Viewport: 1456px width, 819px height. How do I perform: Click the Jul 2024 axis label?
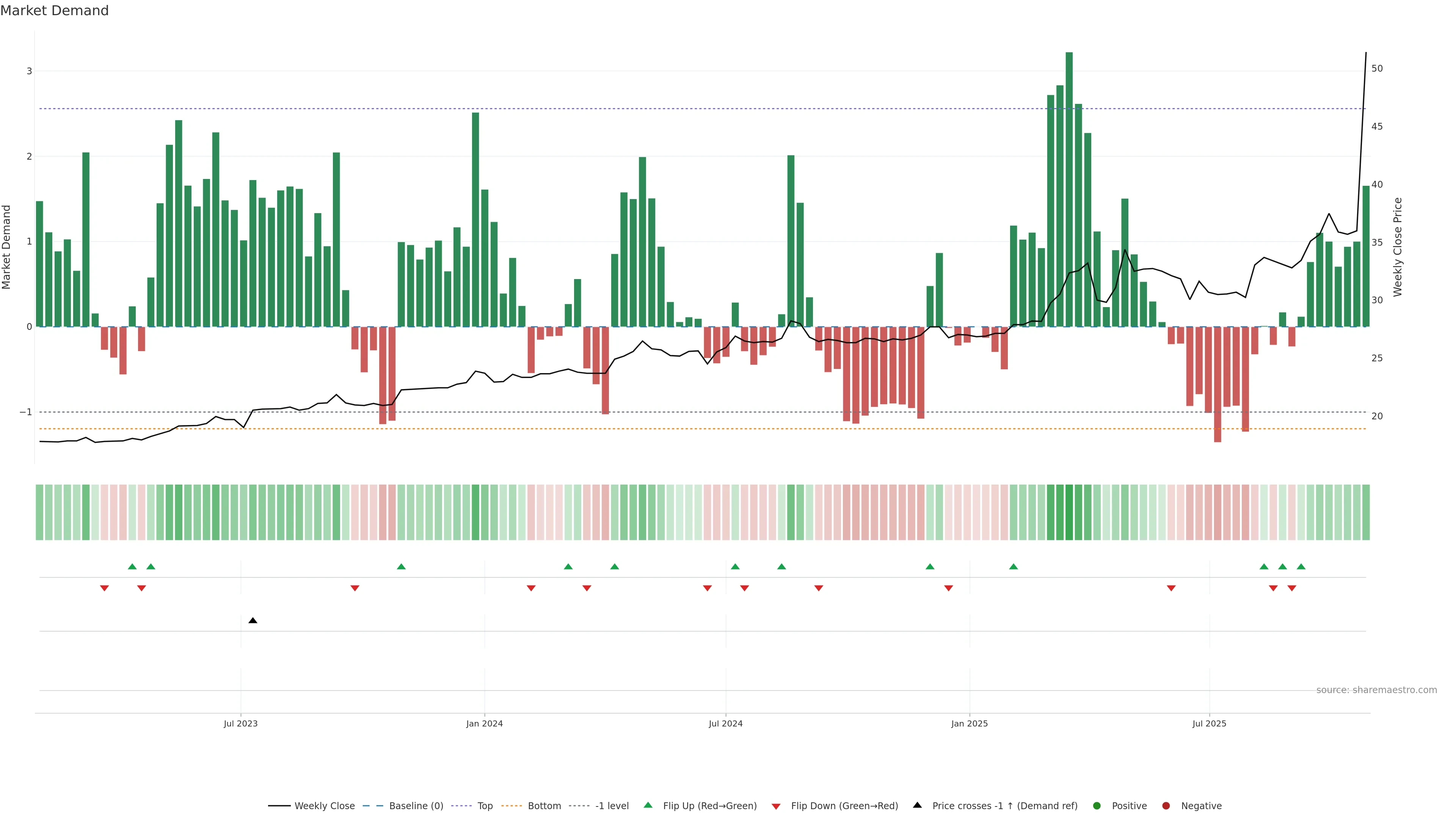tap(725, 723)
